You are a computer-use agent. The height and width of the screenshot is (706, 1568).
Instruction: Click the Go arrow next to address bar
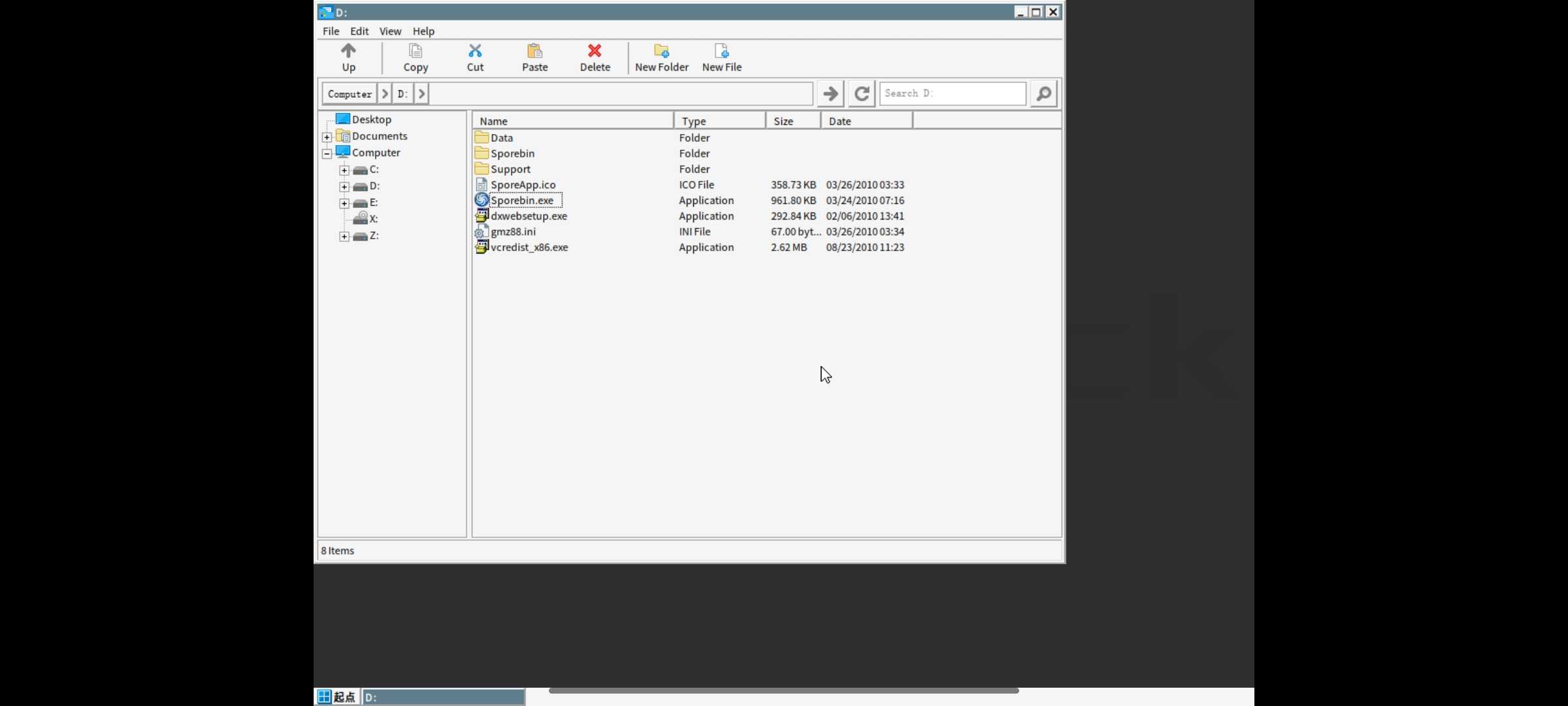(830, 93)
